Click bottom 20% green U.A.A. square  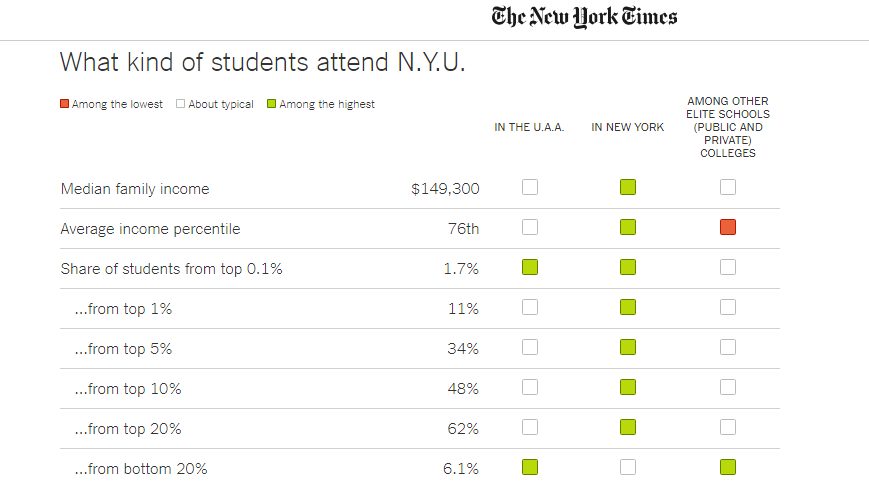point(530,467)
